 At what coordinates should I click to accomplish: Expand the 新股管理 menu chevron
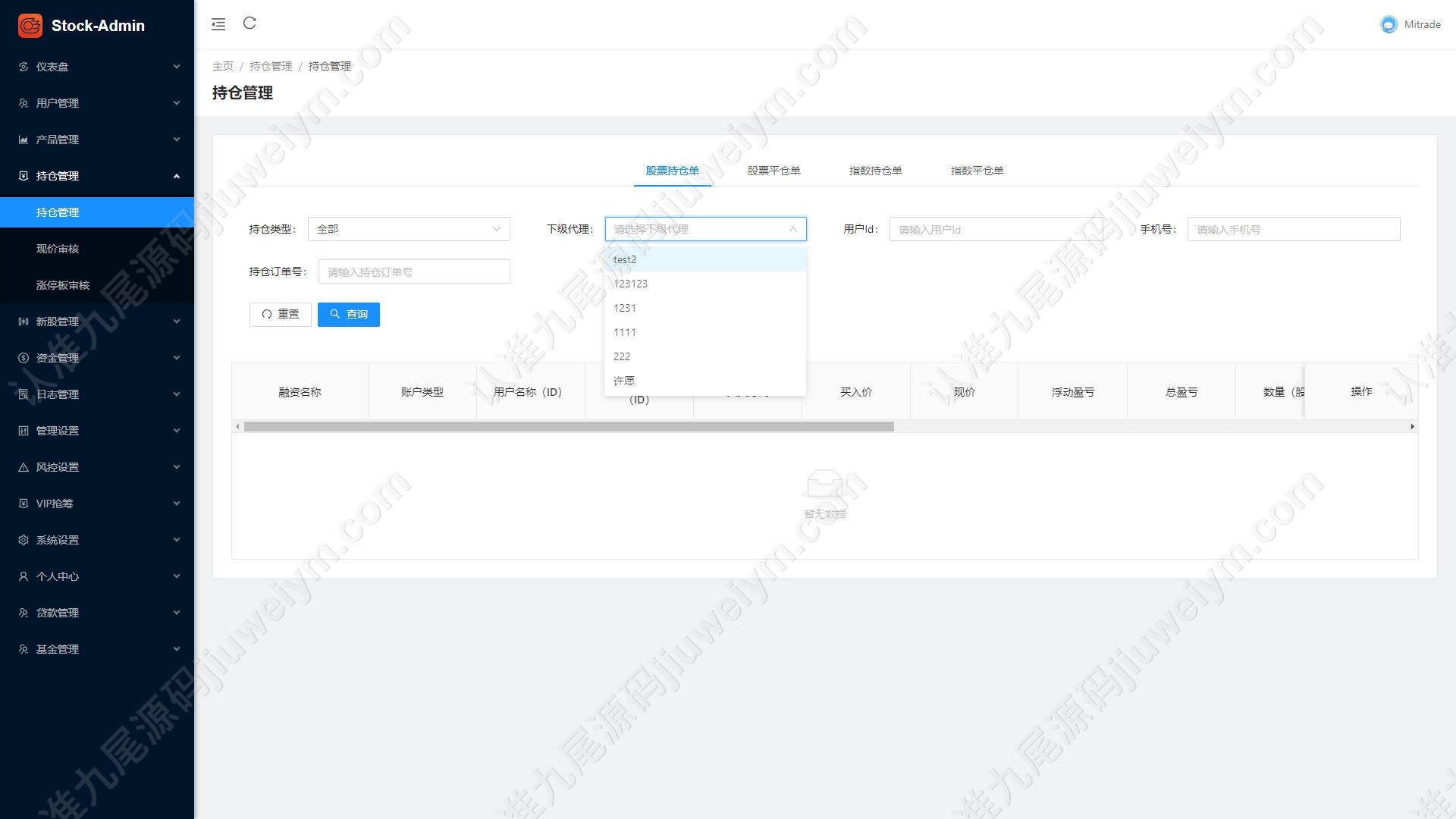pos(177,322)
